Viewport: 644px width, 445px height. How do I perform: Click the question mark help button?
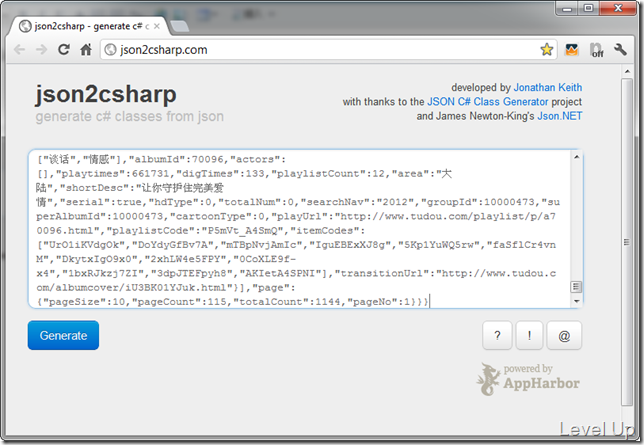click(x=497, y=336)
